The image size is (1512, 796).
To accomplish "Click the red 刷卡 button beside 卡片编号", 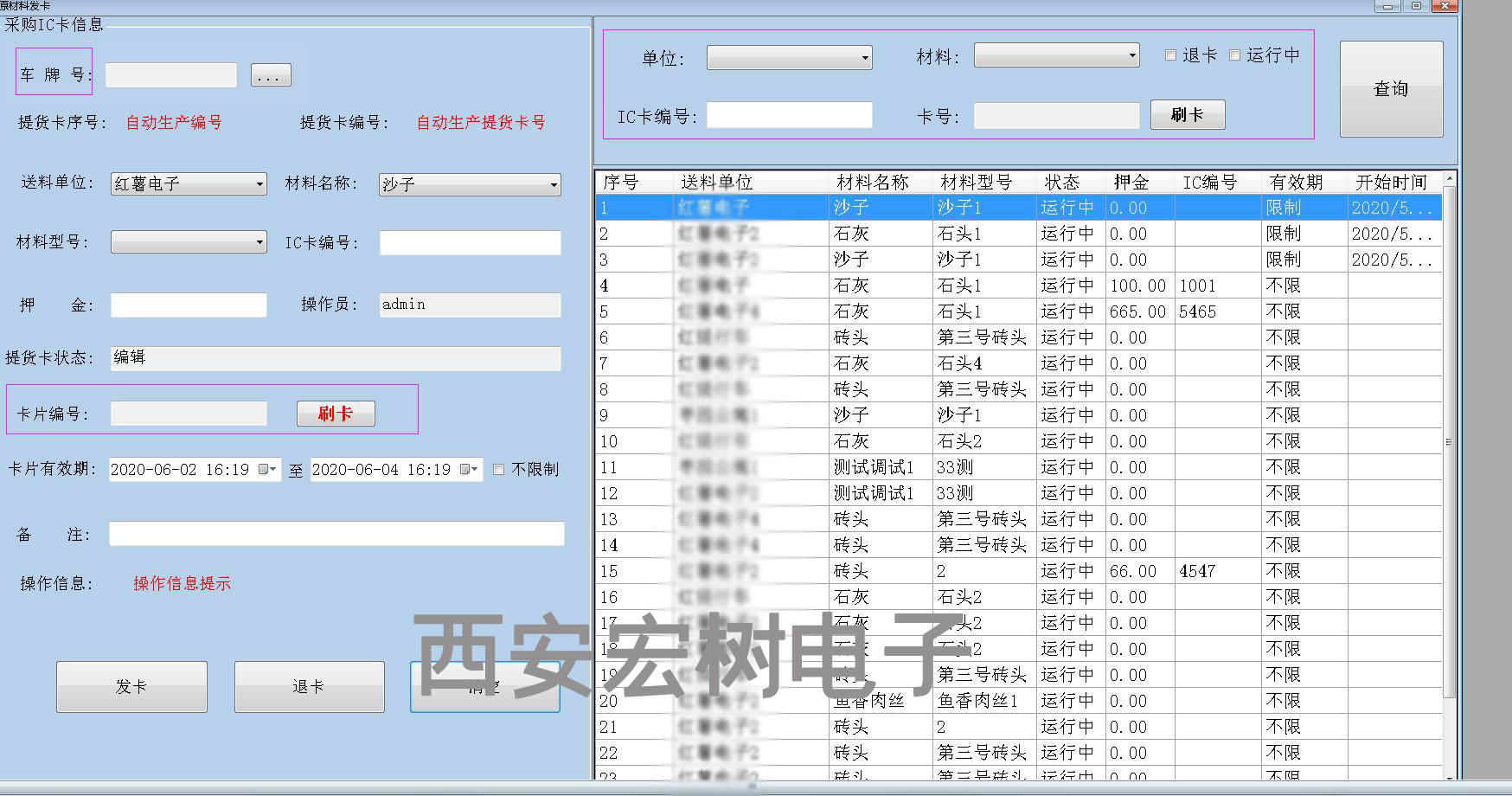I will [336, 414].
